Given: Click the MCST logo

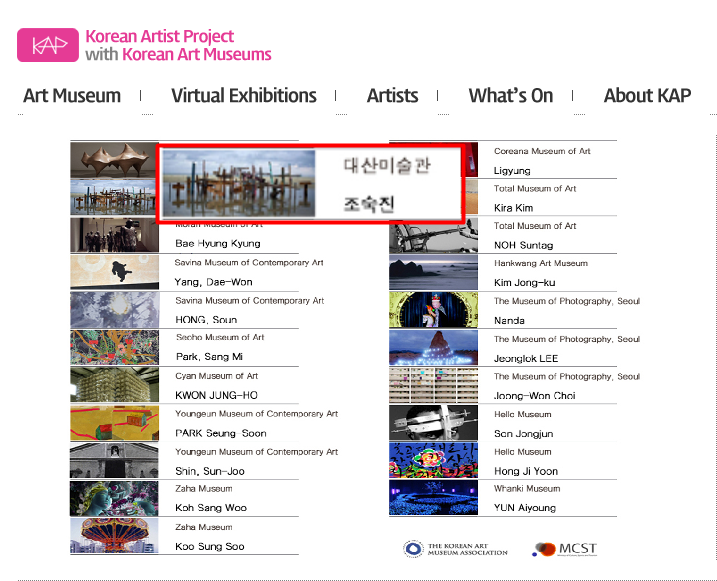Looking at the screenshot, I should pos(565,549).
